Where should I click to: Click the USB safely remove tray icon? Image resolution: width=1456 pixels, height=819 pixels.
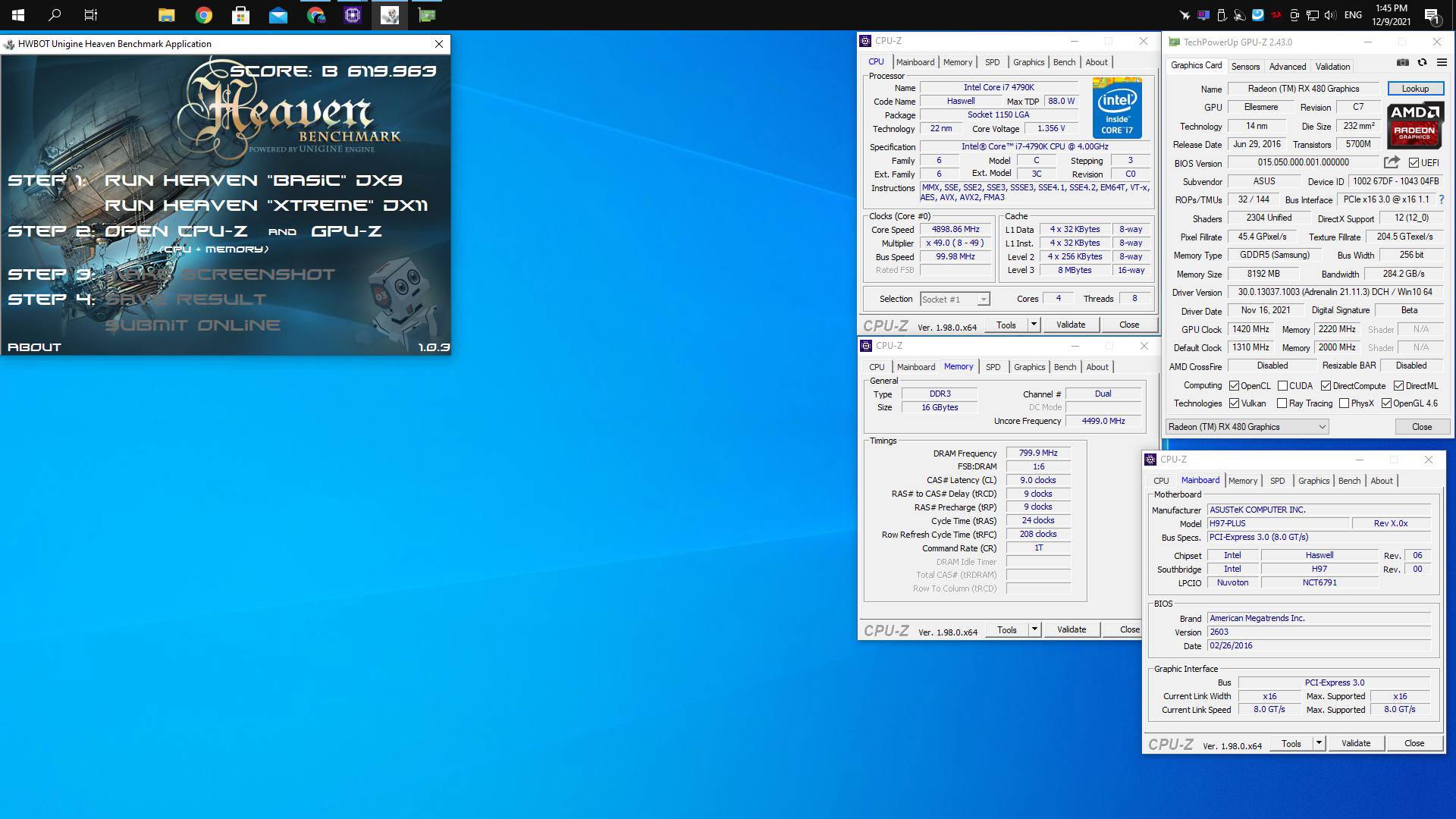(x=1222, y=14)
